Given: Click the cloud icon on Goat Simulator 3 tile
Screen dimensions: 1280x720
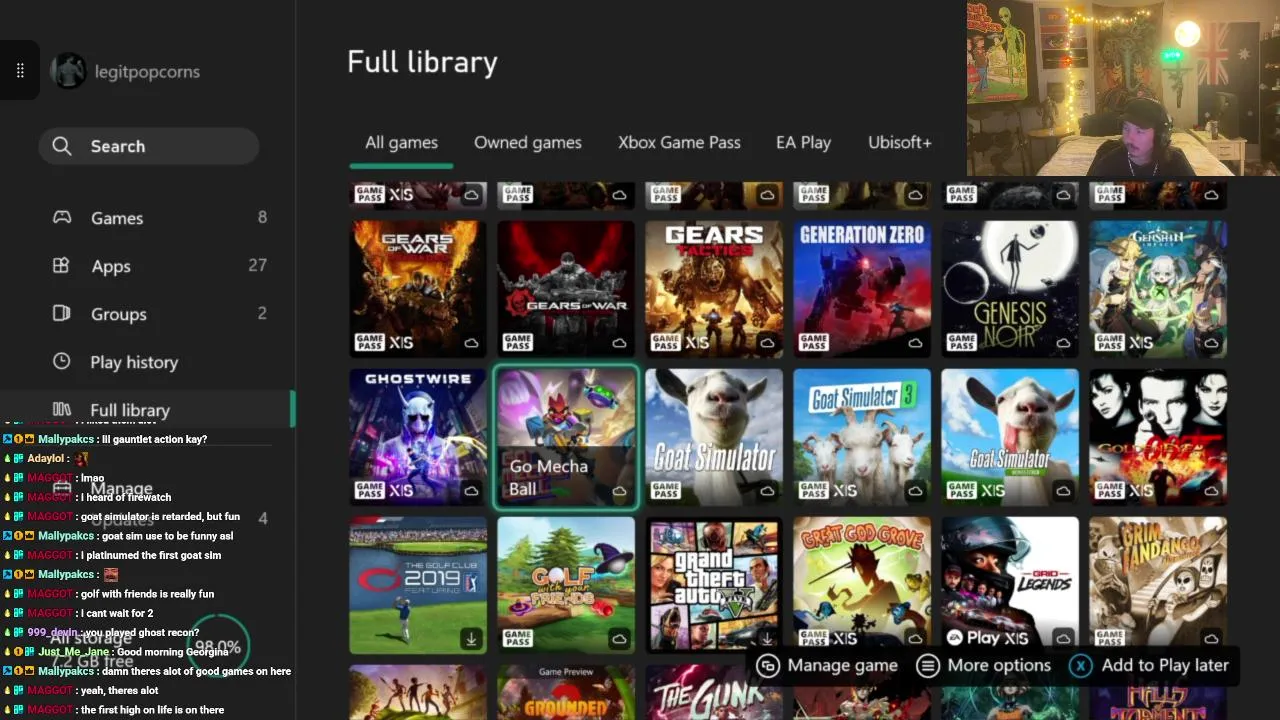Looking at the screenshot, I should point(915,490).
